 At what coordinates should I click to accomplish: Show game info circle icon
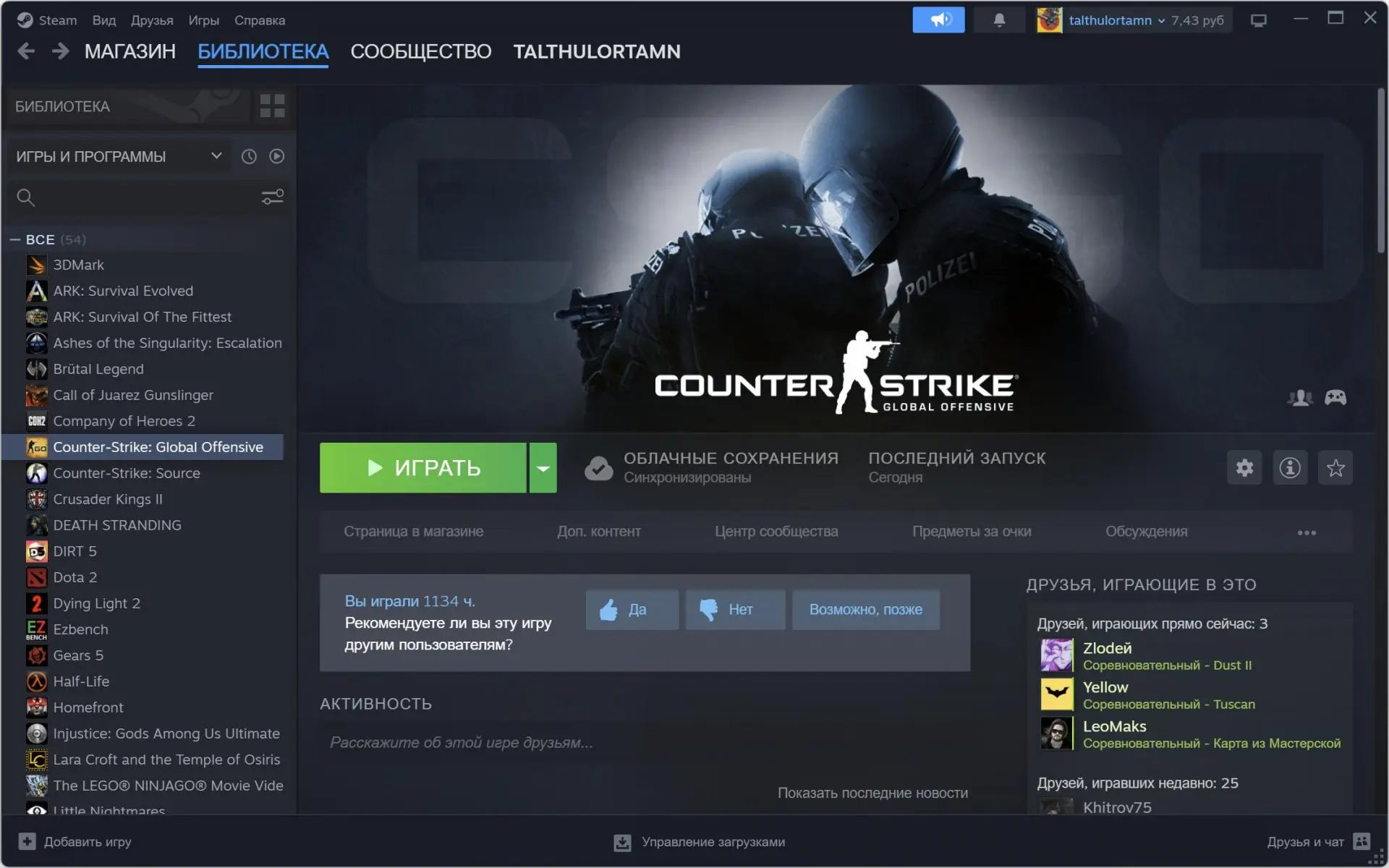coord(1290,467)
